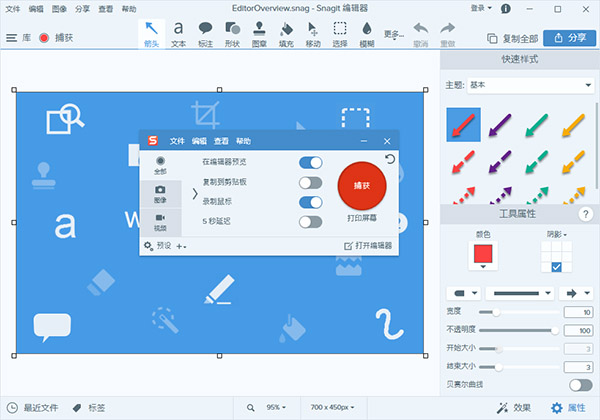Open the Edit (编辑) menu
Screen dimensions: 600x420
pyautogui.click(x=36, y=9)
